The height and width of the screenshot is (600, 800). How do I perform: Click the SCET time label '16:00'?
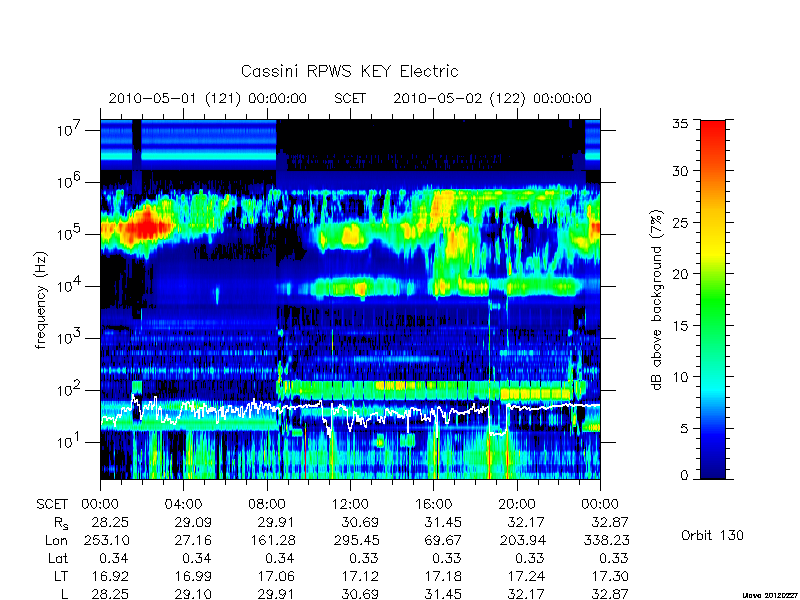433,504
